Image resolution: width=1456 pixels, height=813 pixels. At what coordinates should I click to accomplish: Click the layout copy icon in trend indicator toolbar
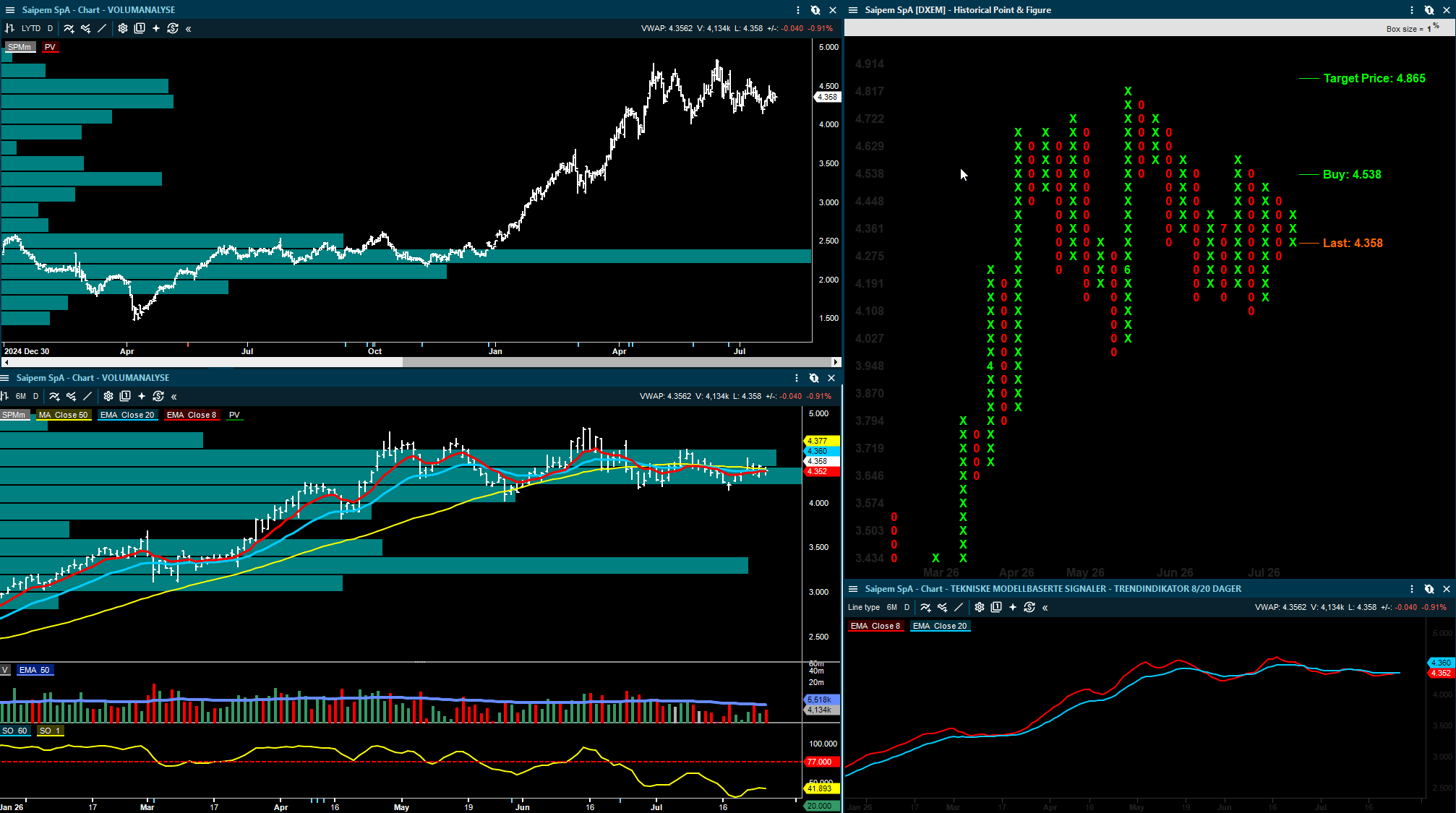(996, 607)
